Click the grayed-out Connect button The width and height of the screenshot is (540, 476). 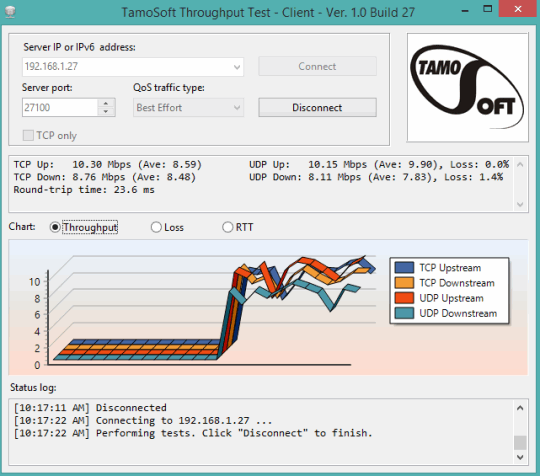[x=317, y=66]
